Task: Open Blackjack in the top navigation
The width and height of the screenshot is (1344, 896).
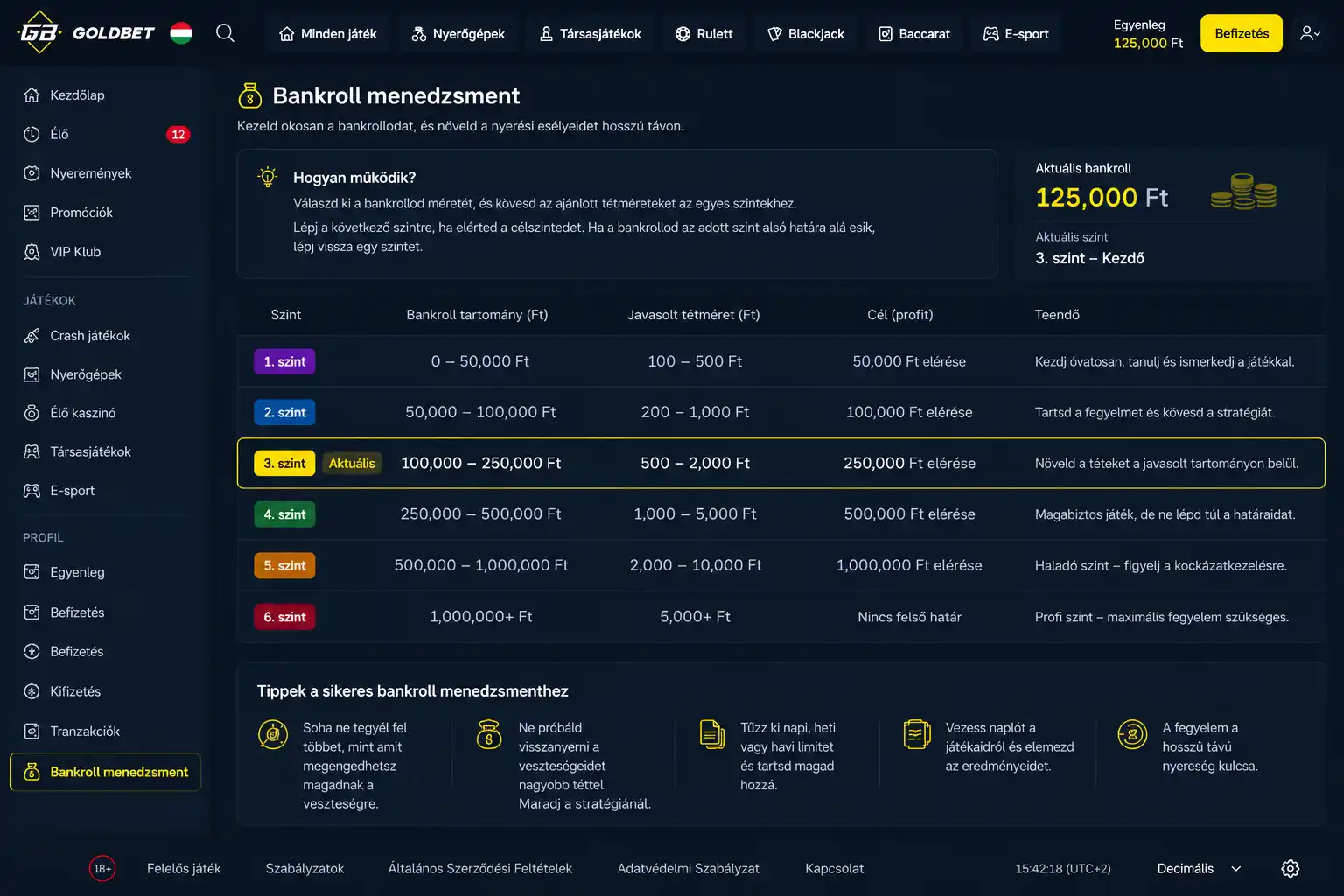Action: pyautogui.click(x=806, y=34)
